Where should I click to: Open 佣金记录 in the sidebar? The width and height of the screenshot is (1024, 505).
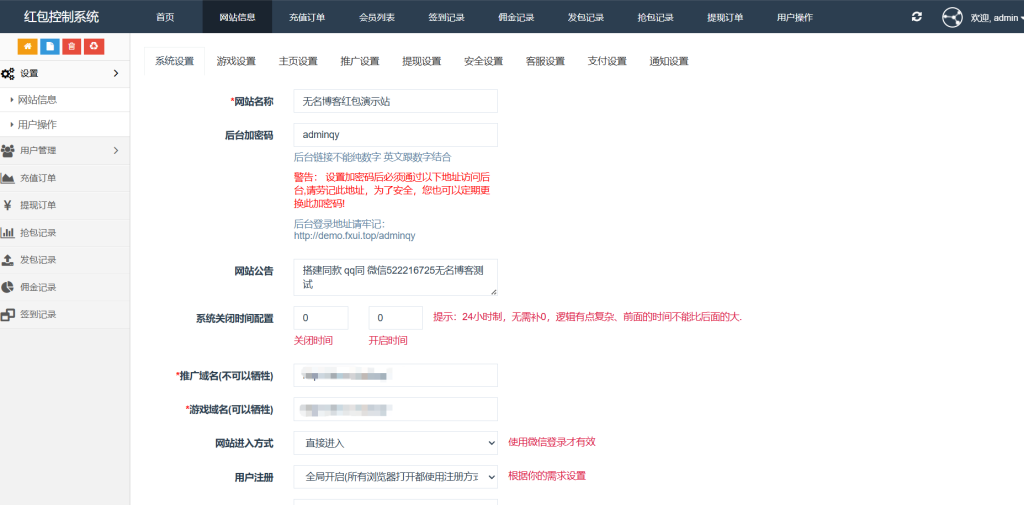(38, 287)
